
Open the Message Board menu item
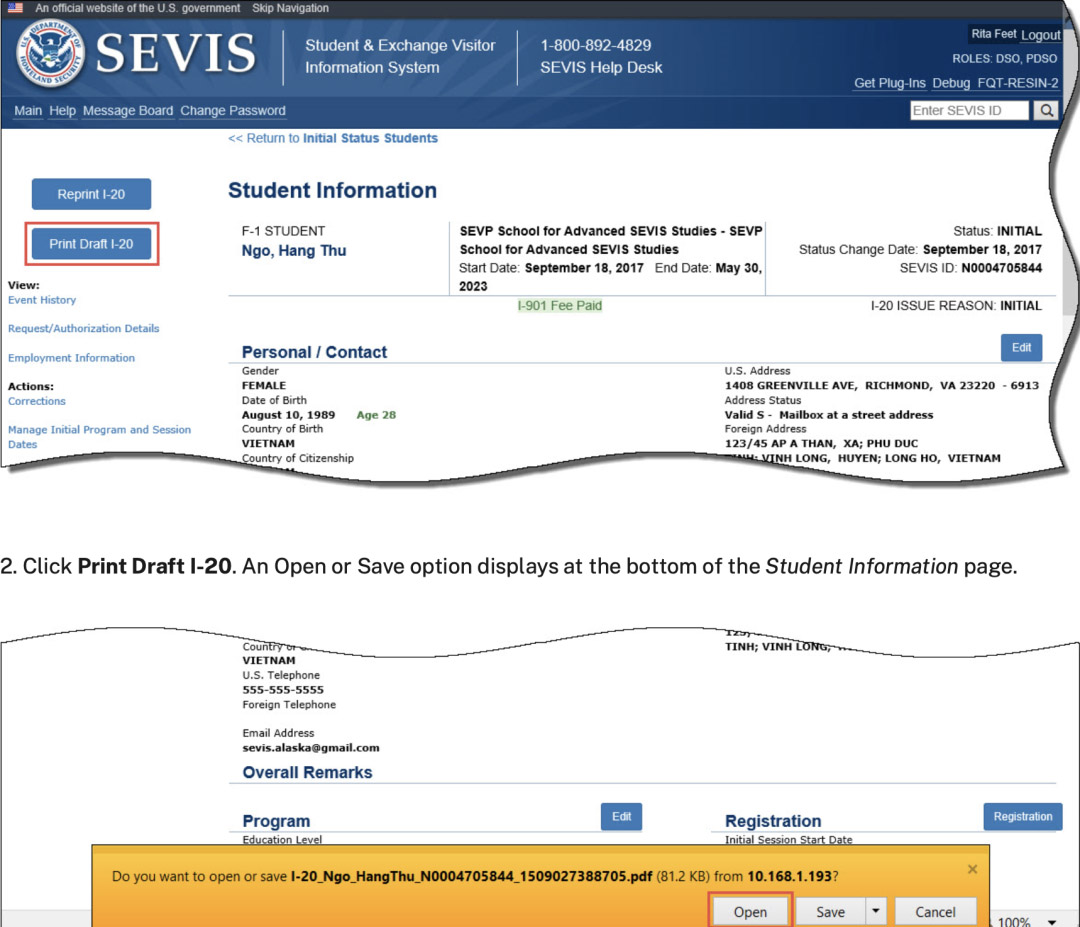pyautogui.click(x=127, y=110)
